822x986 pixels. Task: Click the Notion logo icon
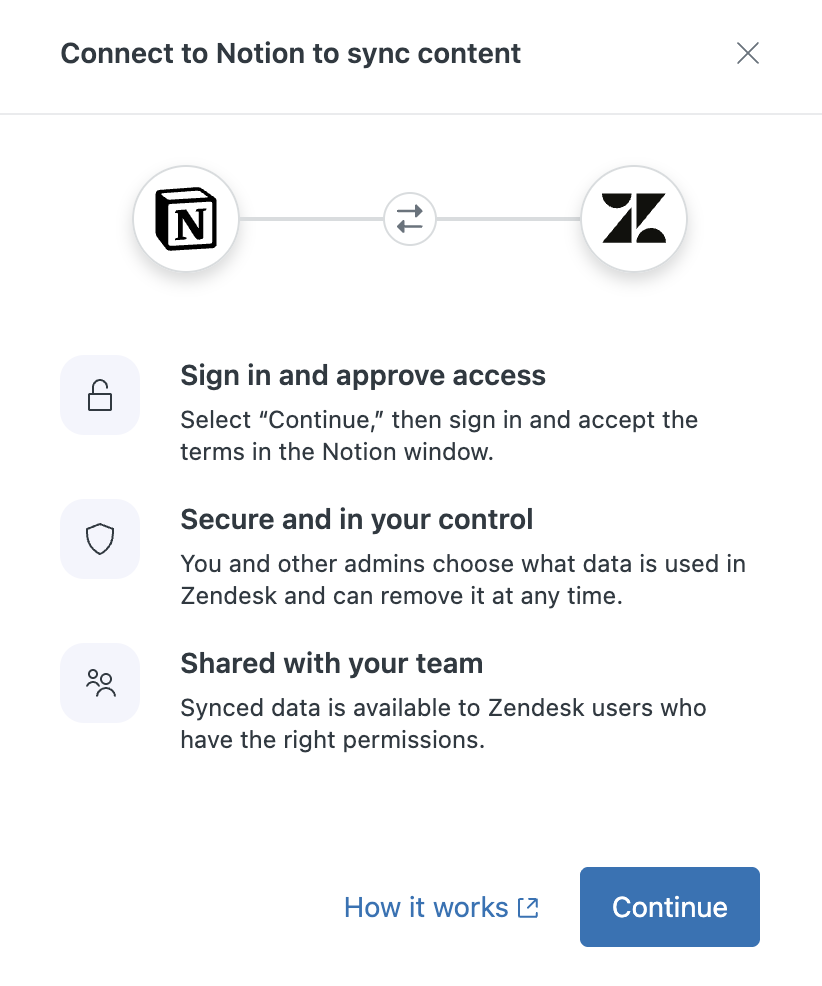[x=186, y=219]
